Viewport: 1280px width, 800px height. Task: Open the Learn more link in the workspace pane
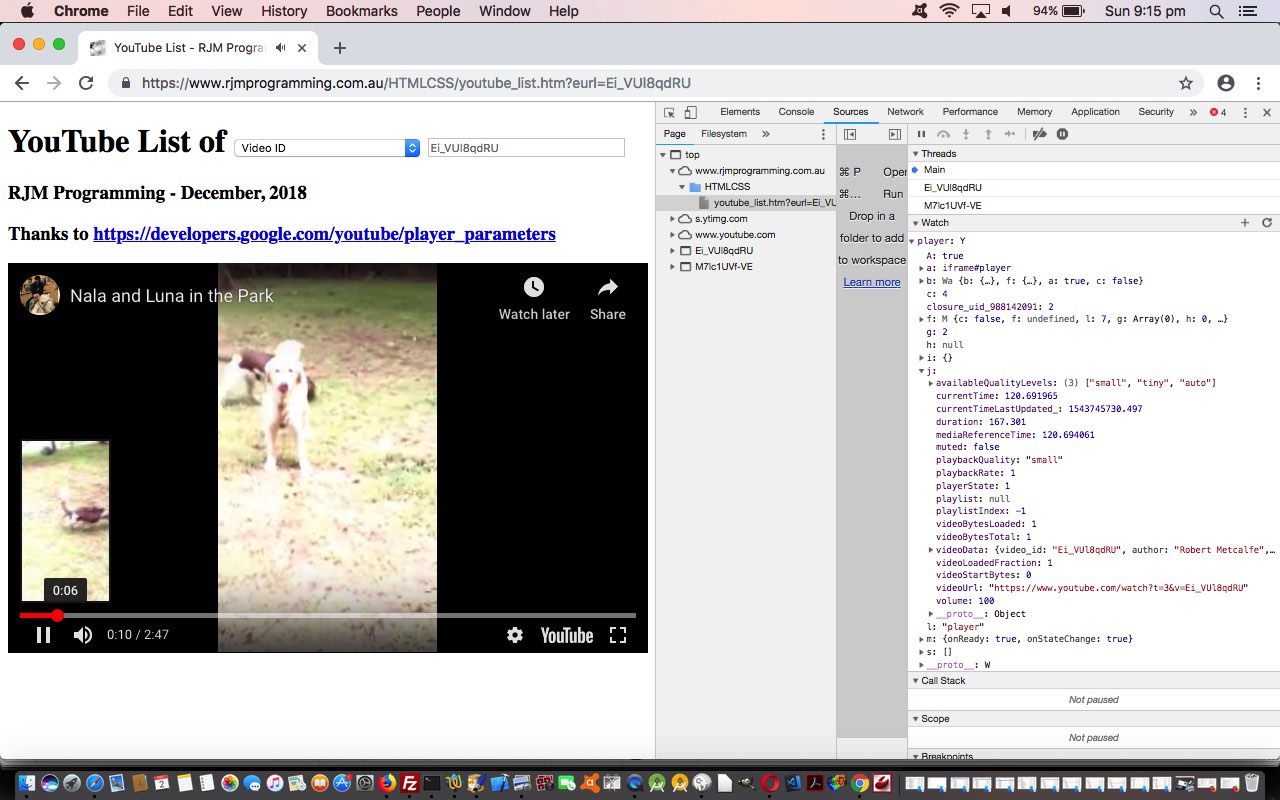click(x=872, y=282)
